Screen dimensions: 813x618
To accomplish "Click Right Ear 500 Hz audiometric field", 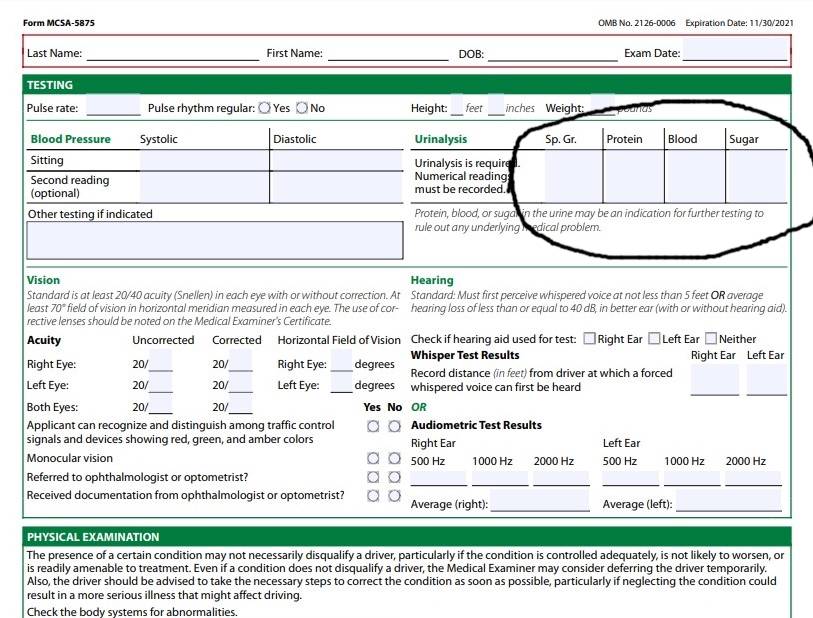I will pos(439,478).
